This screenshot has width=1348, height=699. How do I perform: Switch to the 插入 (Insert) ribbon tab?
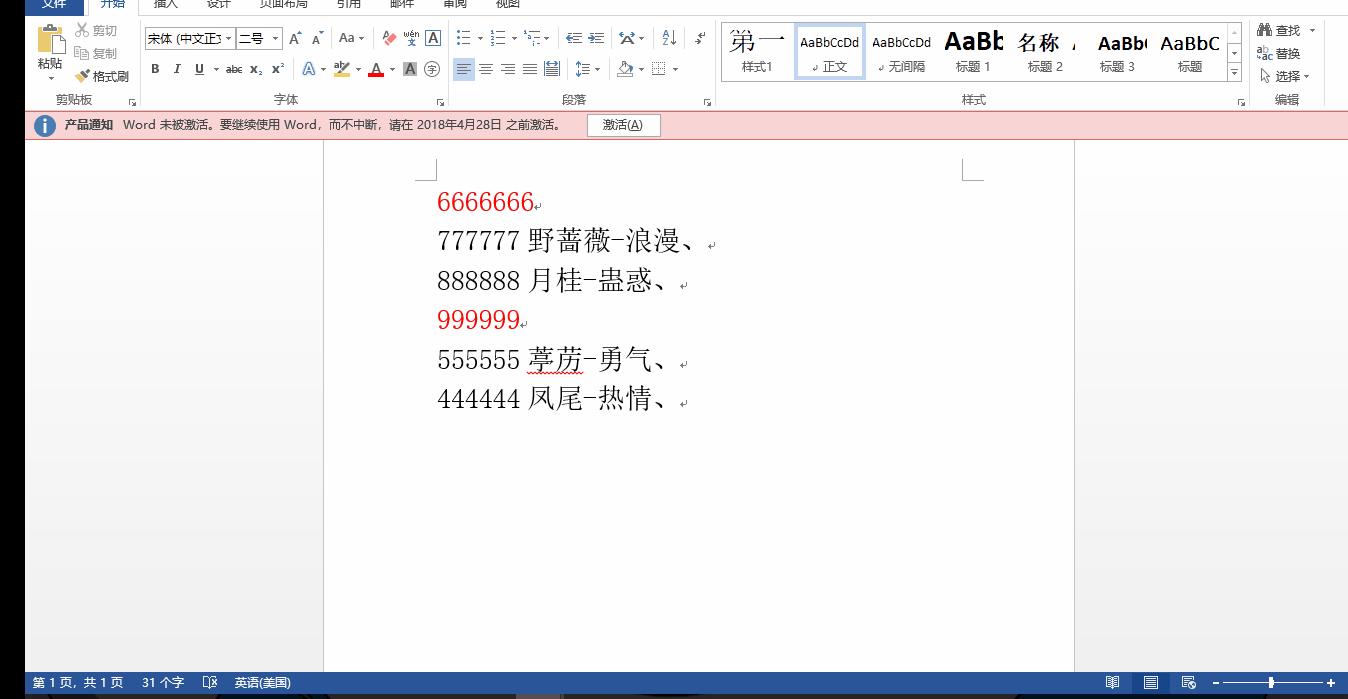pyautogui.click(x=166, y=4)
